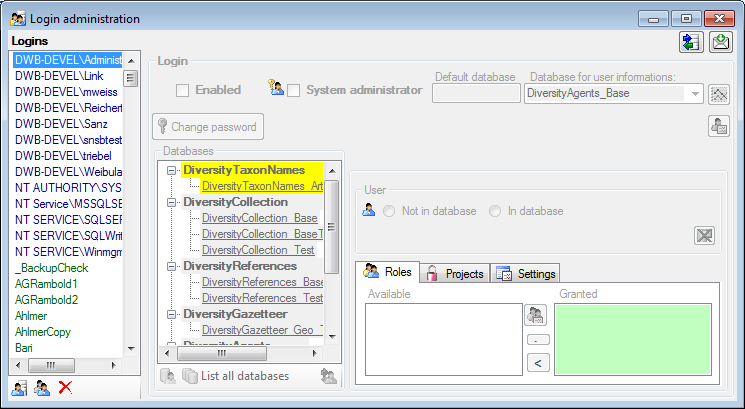Click the lock icon below the database dropdown
745x409 pixels.
click(718, 126)
